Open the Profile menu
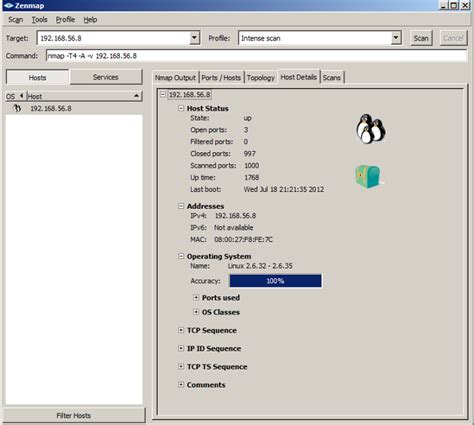This screenshot has width=474, height=425. 65,20
